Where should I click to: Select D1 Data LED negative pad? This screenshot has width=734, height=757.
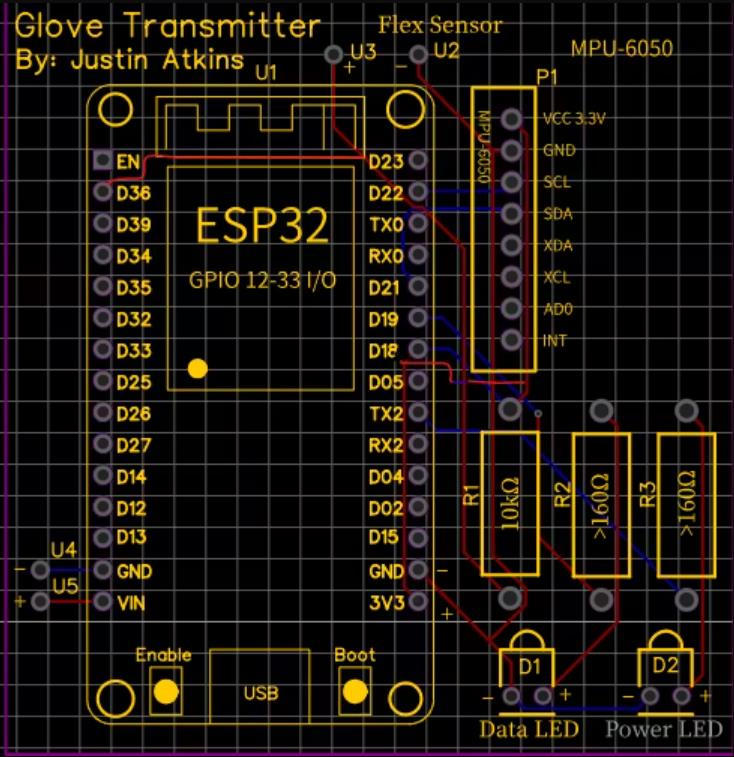coord(511,696)
